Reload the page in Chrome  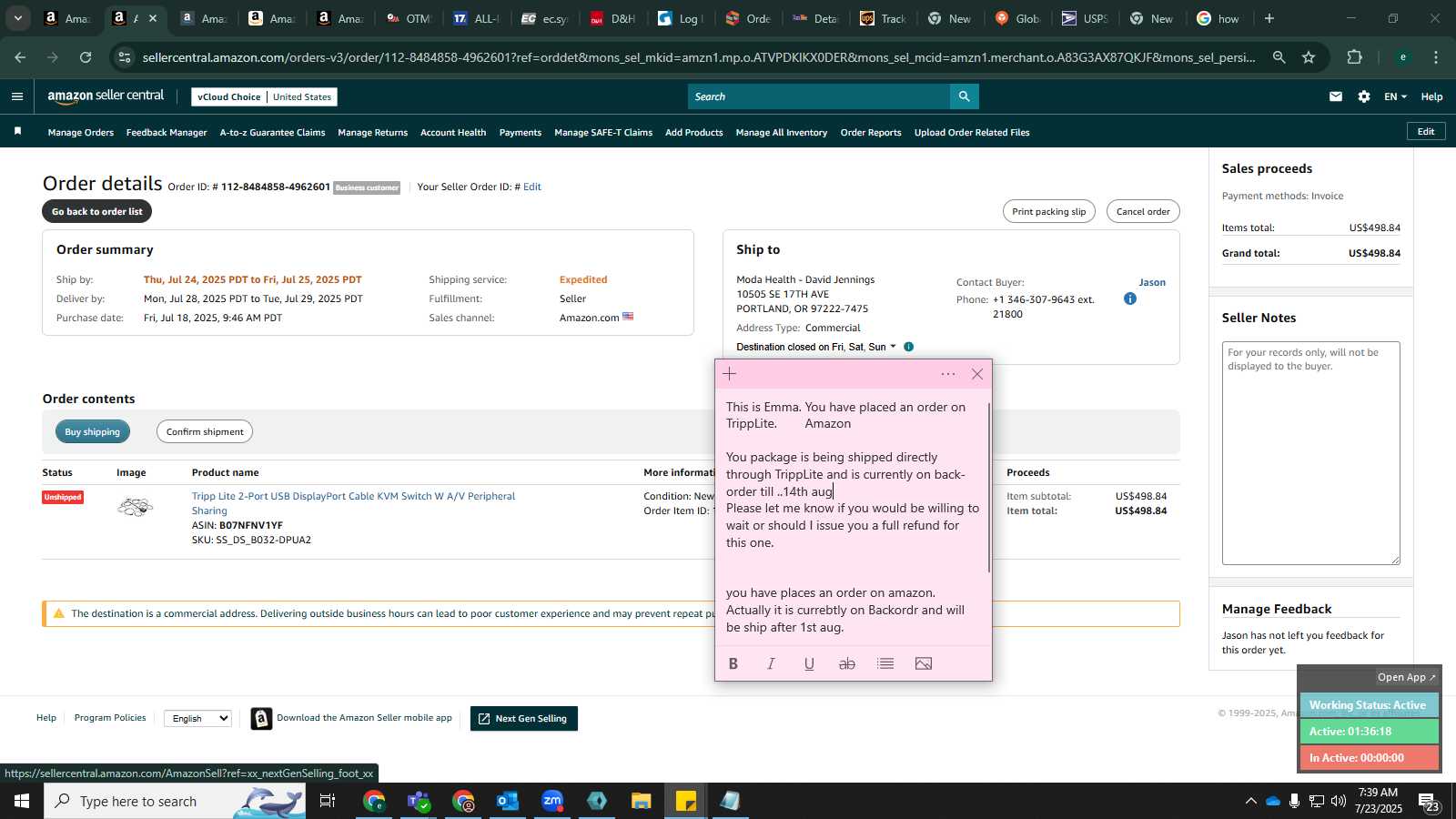tap(86, 57)
